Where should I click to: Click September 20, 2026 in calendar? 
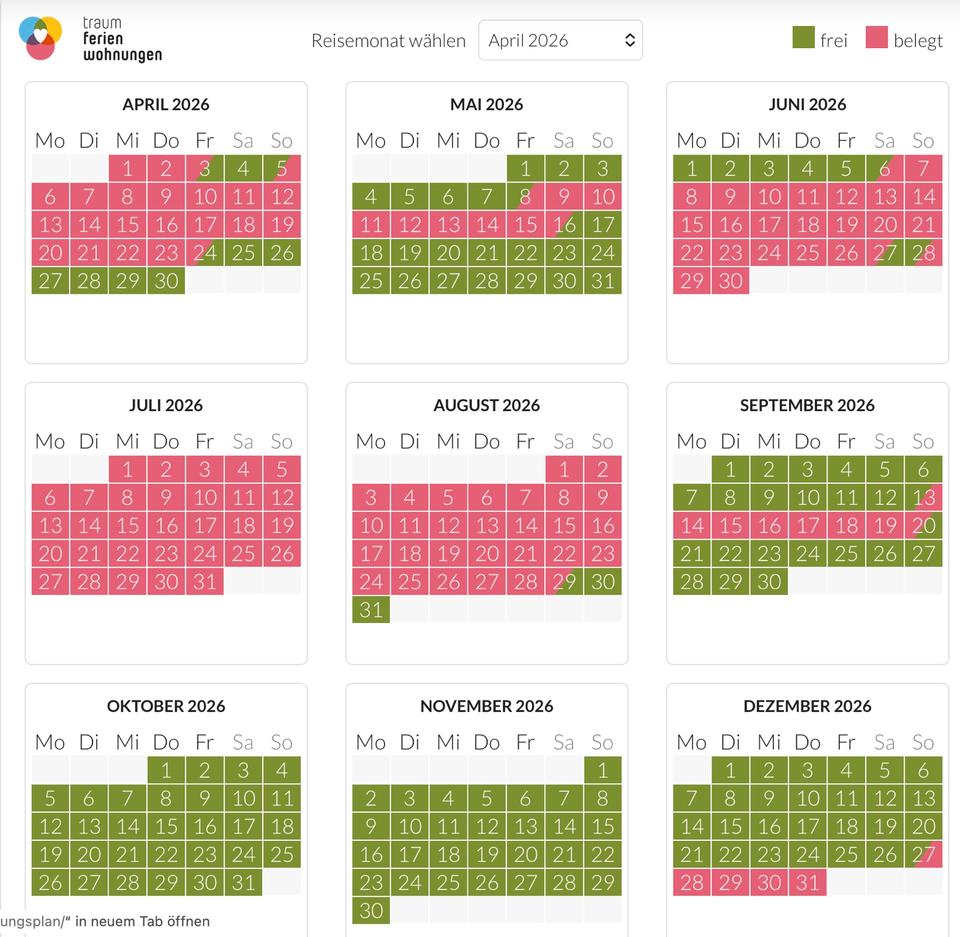[923, 525]
